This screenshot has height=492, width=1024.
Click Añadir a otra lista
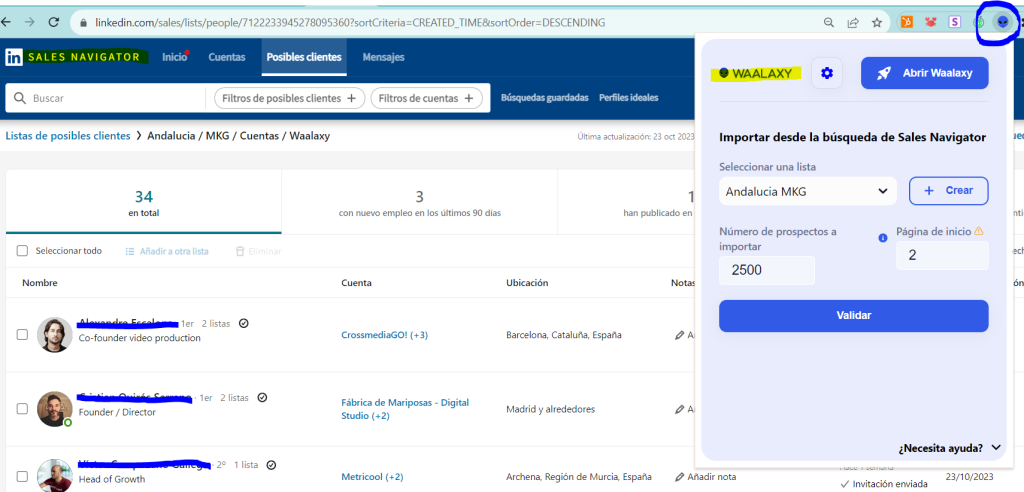click(x=167, y=251)
